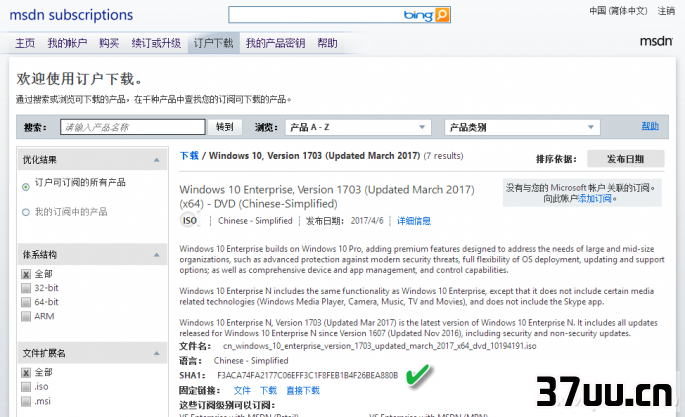The image size is (685, 417).
Task: Select 我的订阅中的产品 radio button
Action: 26,212
